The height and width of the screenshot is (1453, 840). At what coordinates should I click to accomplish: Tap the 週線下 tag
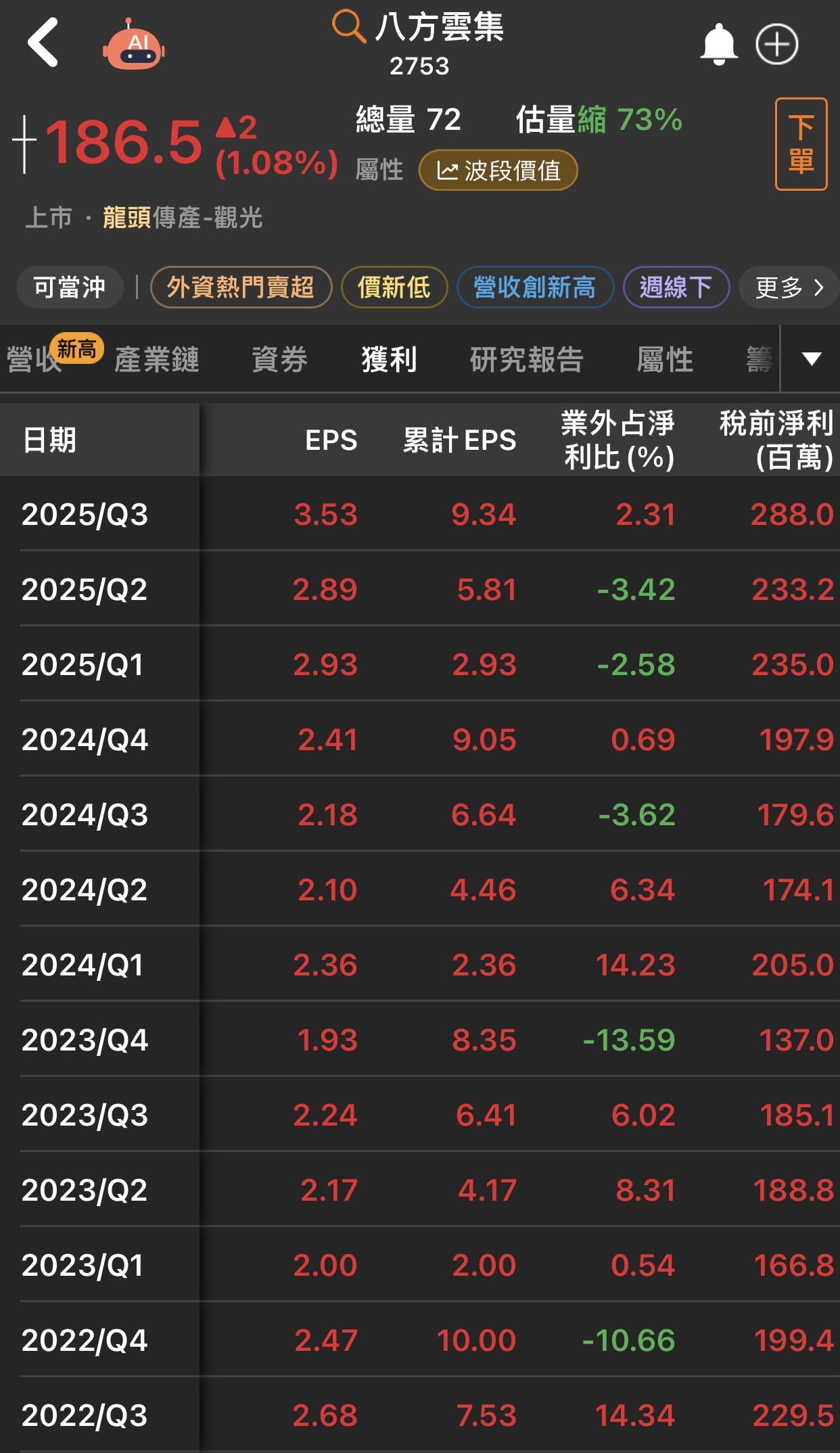676,287
